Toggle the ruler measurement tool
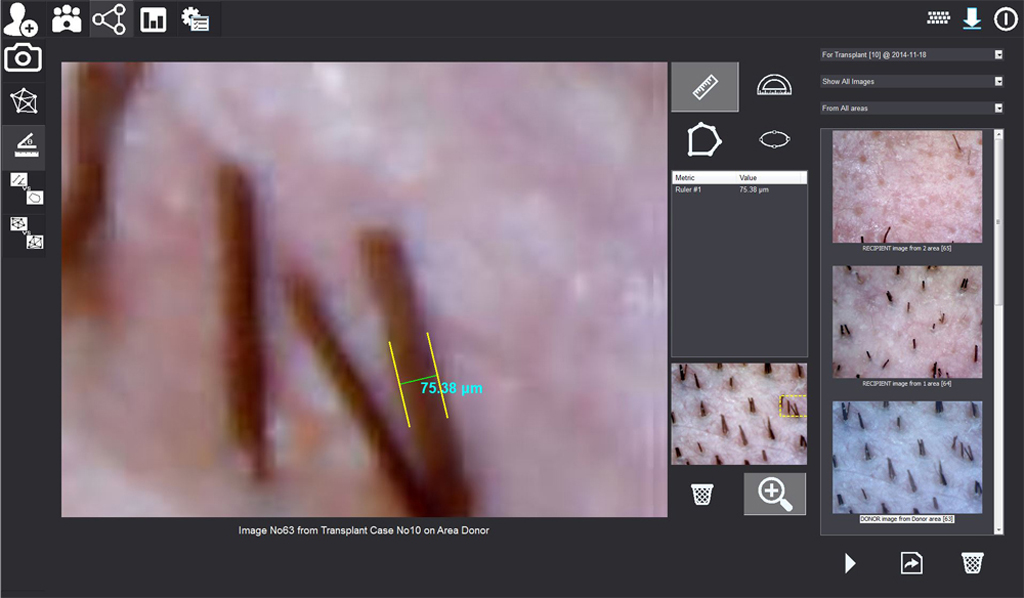The width and height of the screenshot is (1024, 598). click(704, 87)
